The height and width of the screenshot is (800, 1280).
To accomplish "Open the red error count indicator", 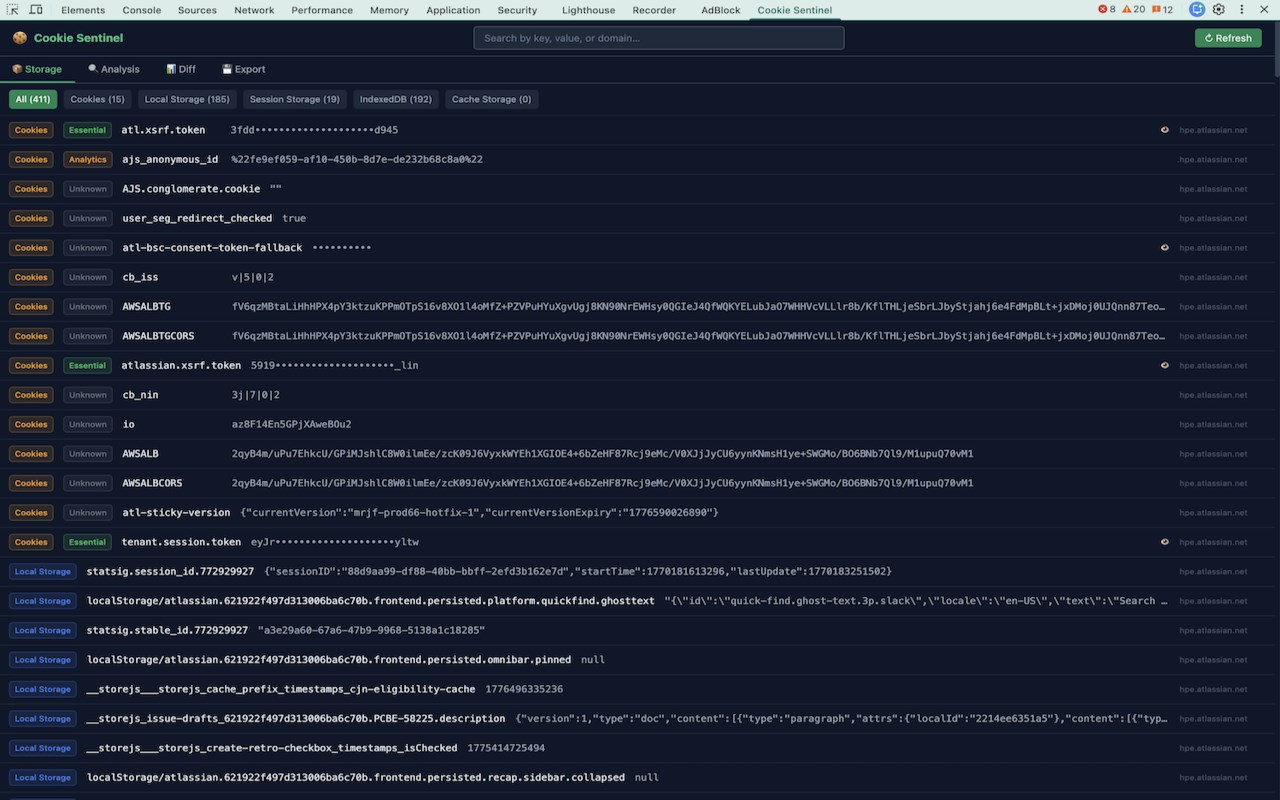I will coord(1107,10).
